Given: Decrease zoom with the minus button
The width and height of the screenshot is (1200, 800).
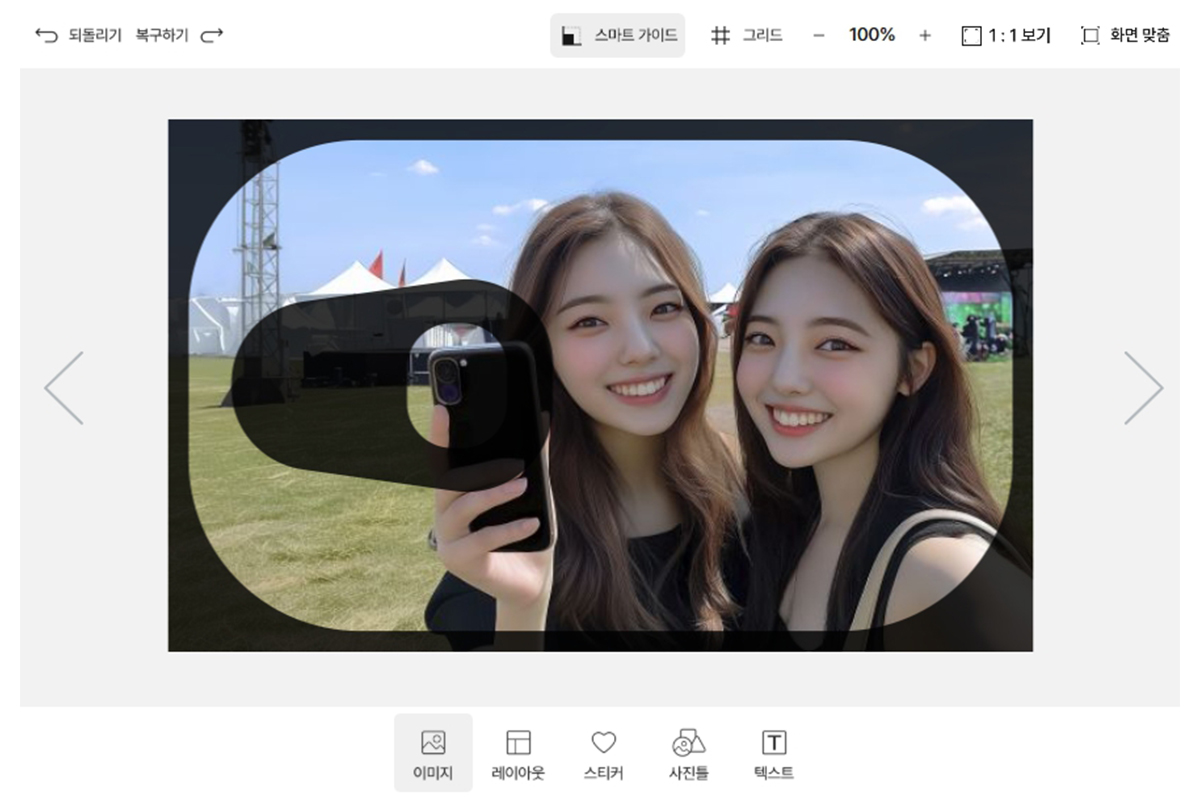Looking at the screenshot, I should [819, 35].
